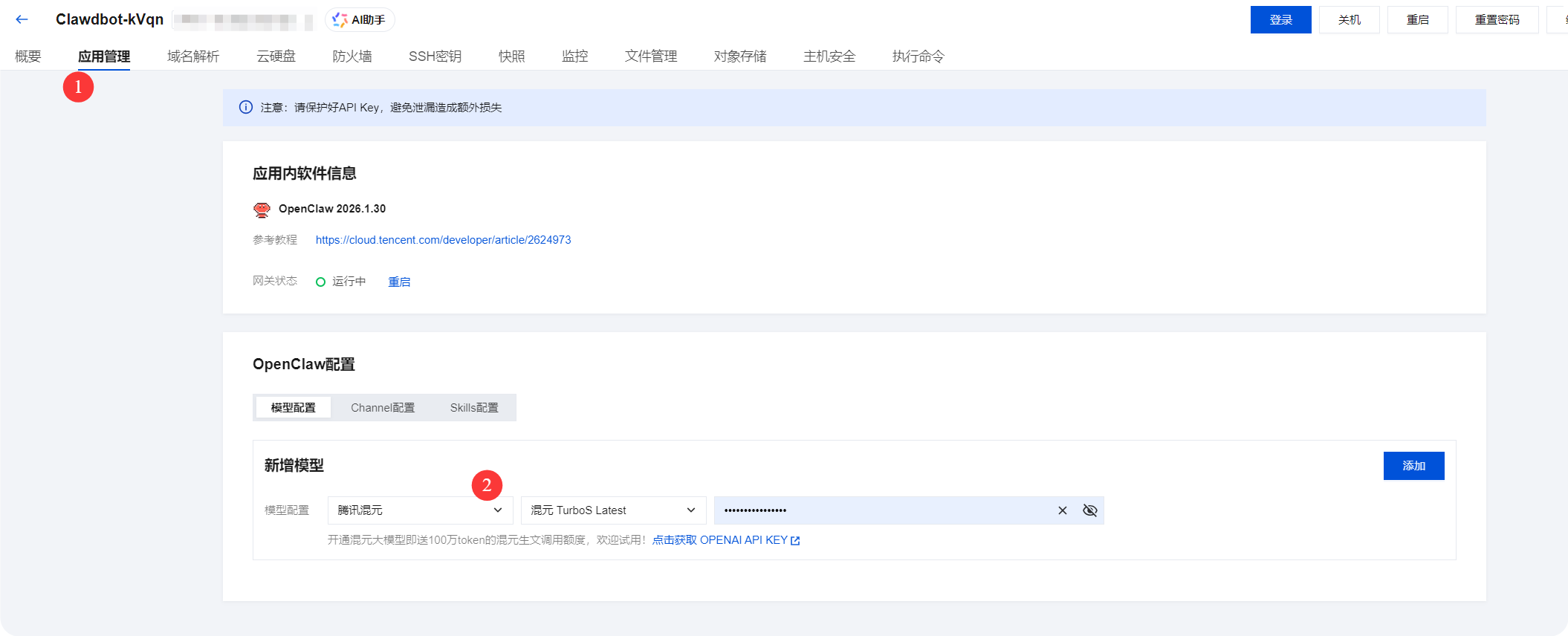This screenshot has height=636, width=1568.
Task: Focus the masked API key input field
Action: [909, 510]
